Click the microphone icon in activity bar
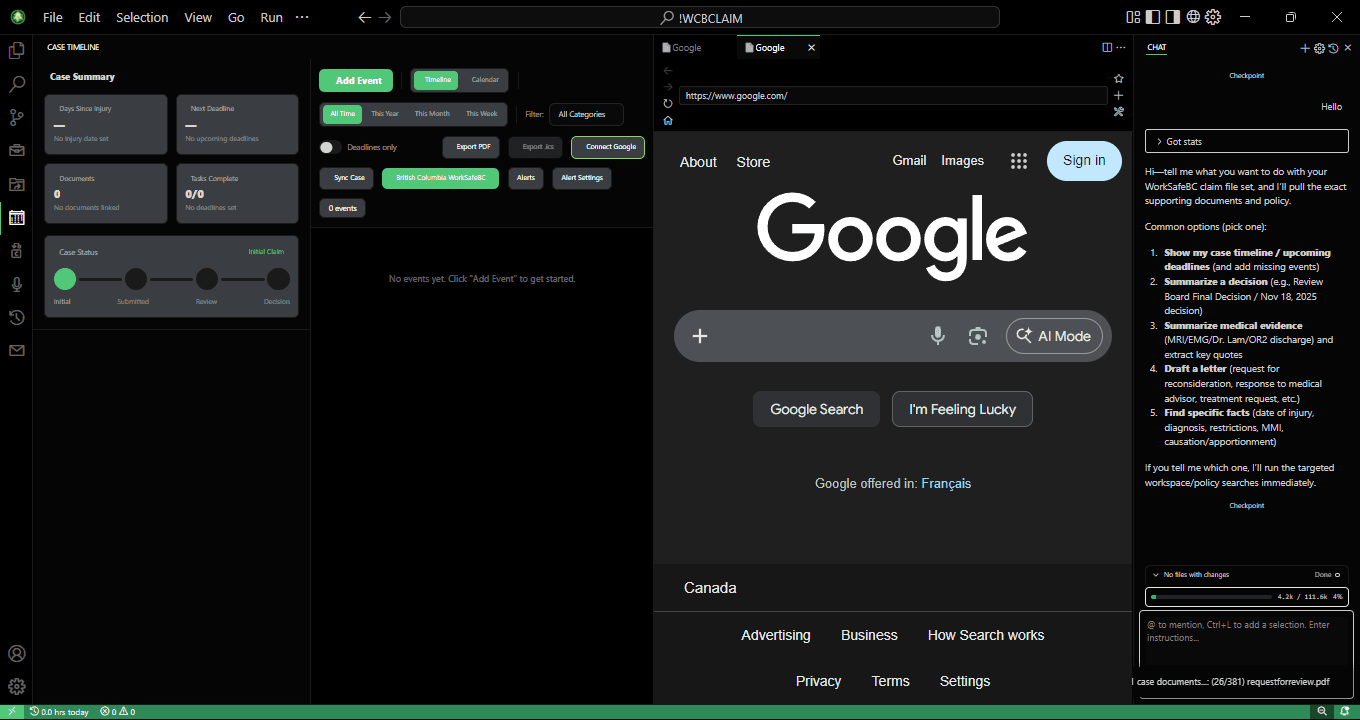This screenshot has height=720, width=1360. coord(16,284)
